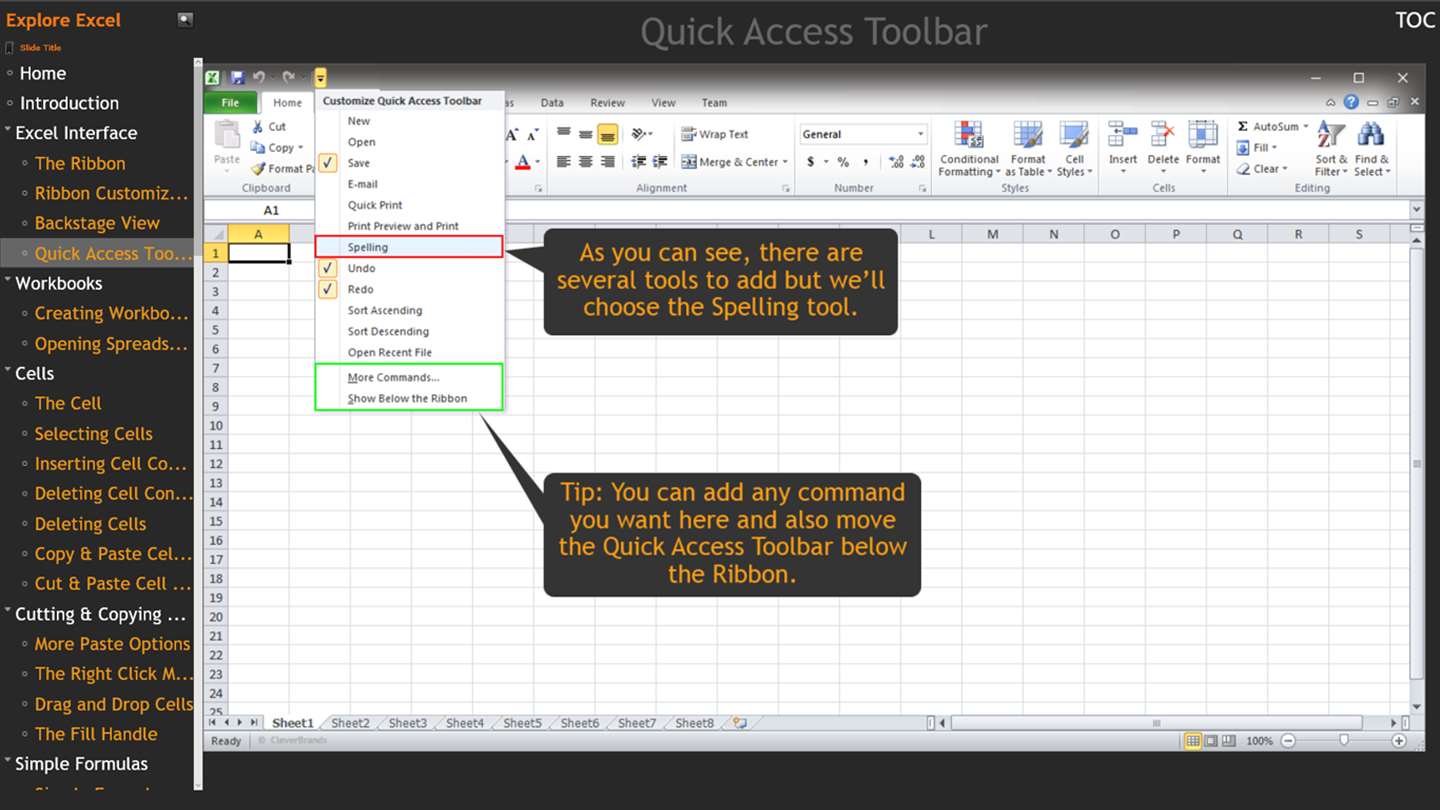Switch to Page Break Preview icon
Viewport: 1440px width, 810px height.
(x=1229, y=741)
